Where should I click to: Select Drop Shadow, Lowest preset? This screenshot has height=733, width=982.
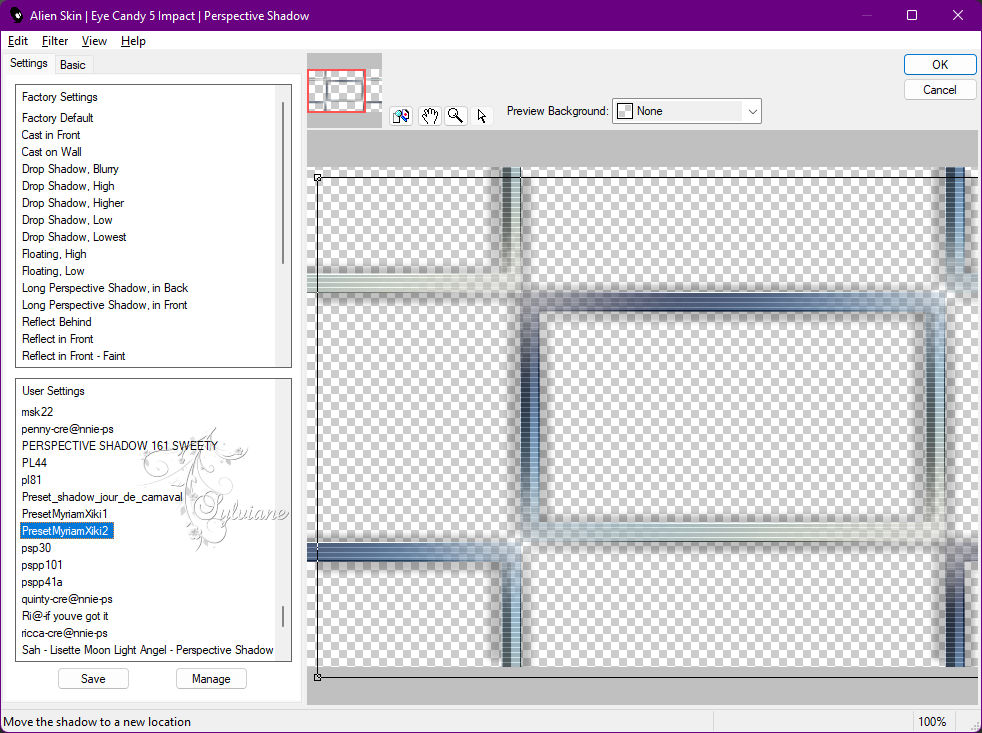[x=74, y=236]
